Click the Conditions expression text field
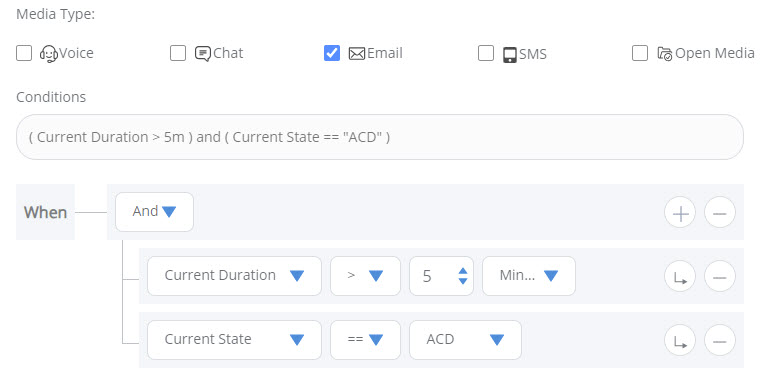Viewport: 762px width, 375px height. click(x=380, y=137)
